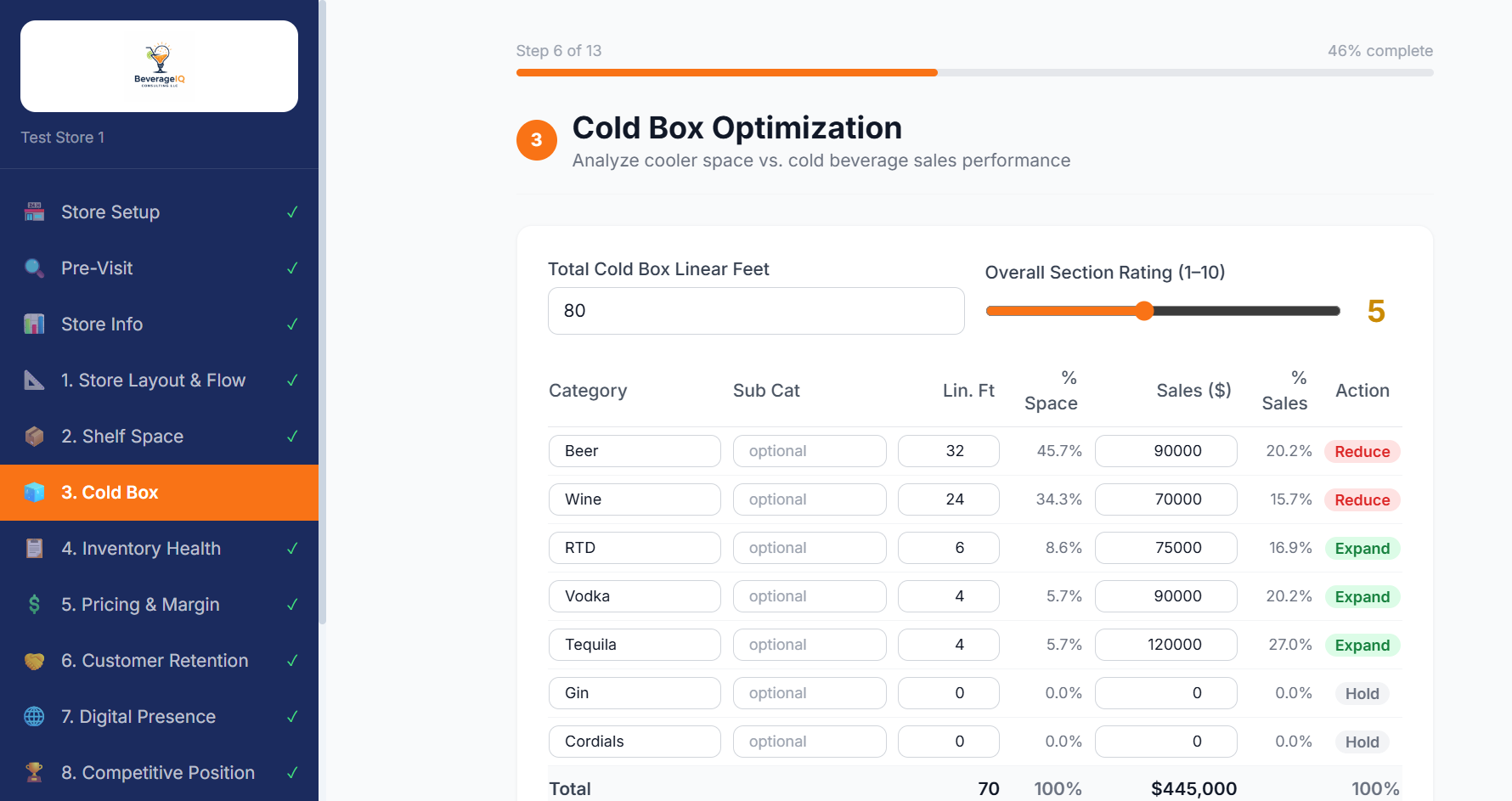Click the Store Layout & Flow ruler icon
The image size is (1512, 801).
(x=34, y=380)
